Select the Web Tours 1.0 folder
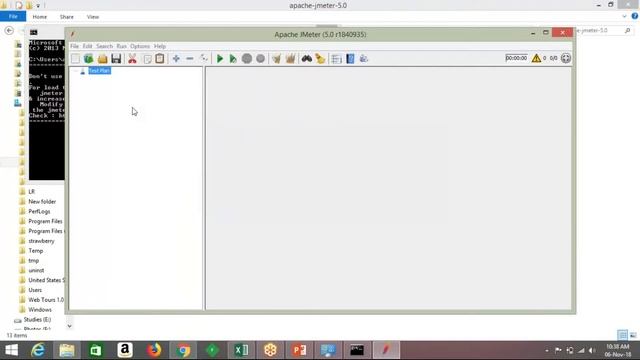The height and width of the screenshot is (360, 640). 46,300
